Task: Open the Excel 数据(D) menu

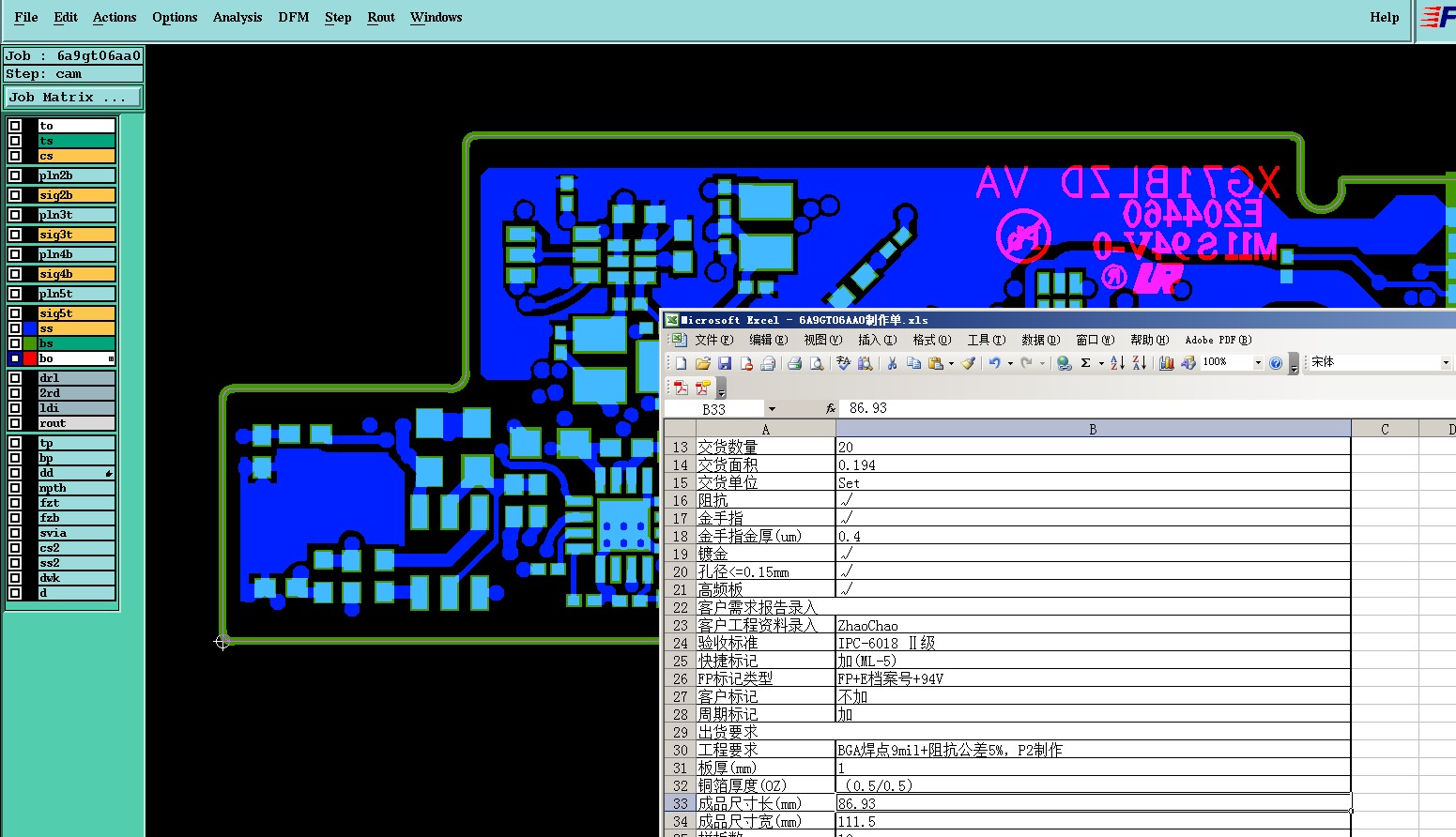Action: click(1040, 340)
